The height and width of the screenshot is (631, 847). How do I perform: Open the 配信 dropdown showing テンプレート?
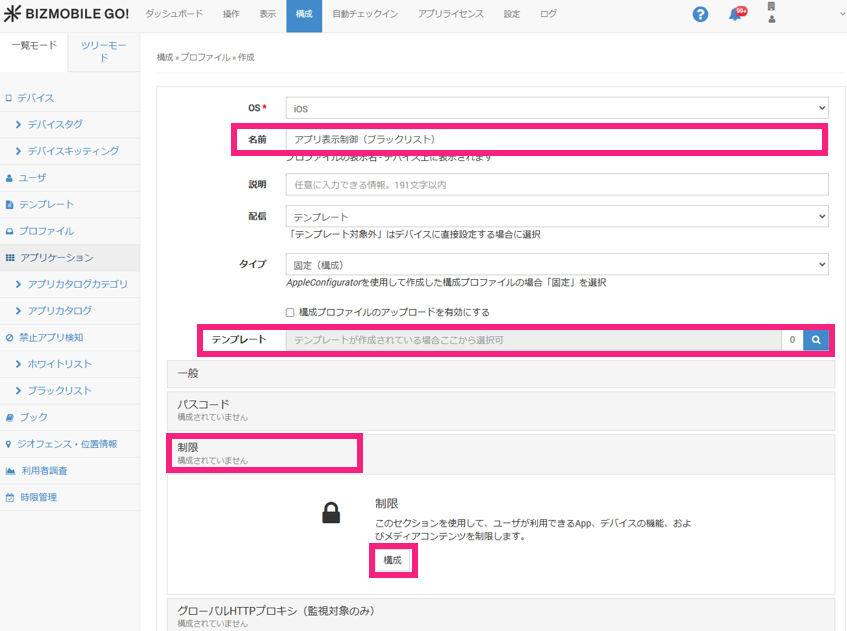click(x=556, y=217)
